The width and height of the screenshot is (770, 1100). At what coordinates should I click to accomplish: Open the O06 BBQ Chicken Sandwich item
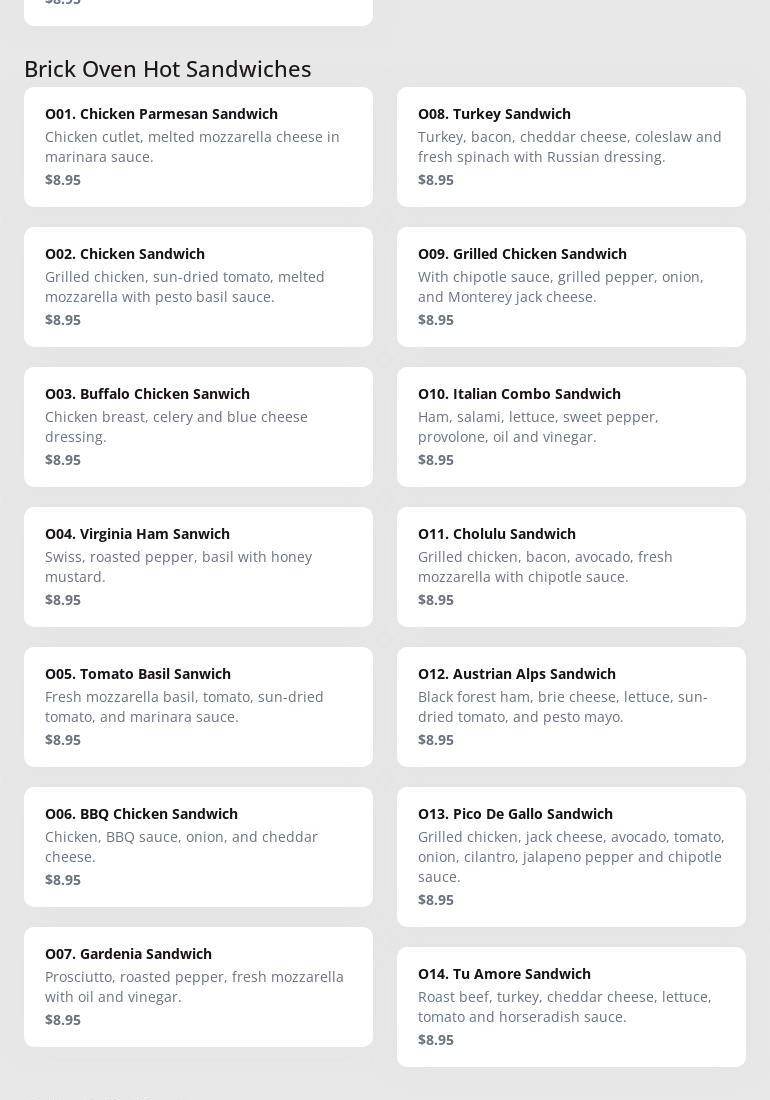142,814
